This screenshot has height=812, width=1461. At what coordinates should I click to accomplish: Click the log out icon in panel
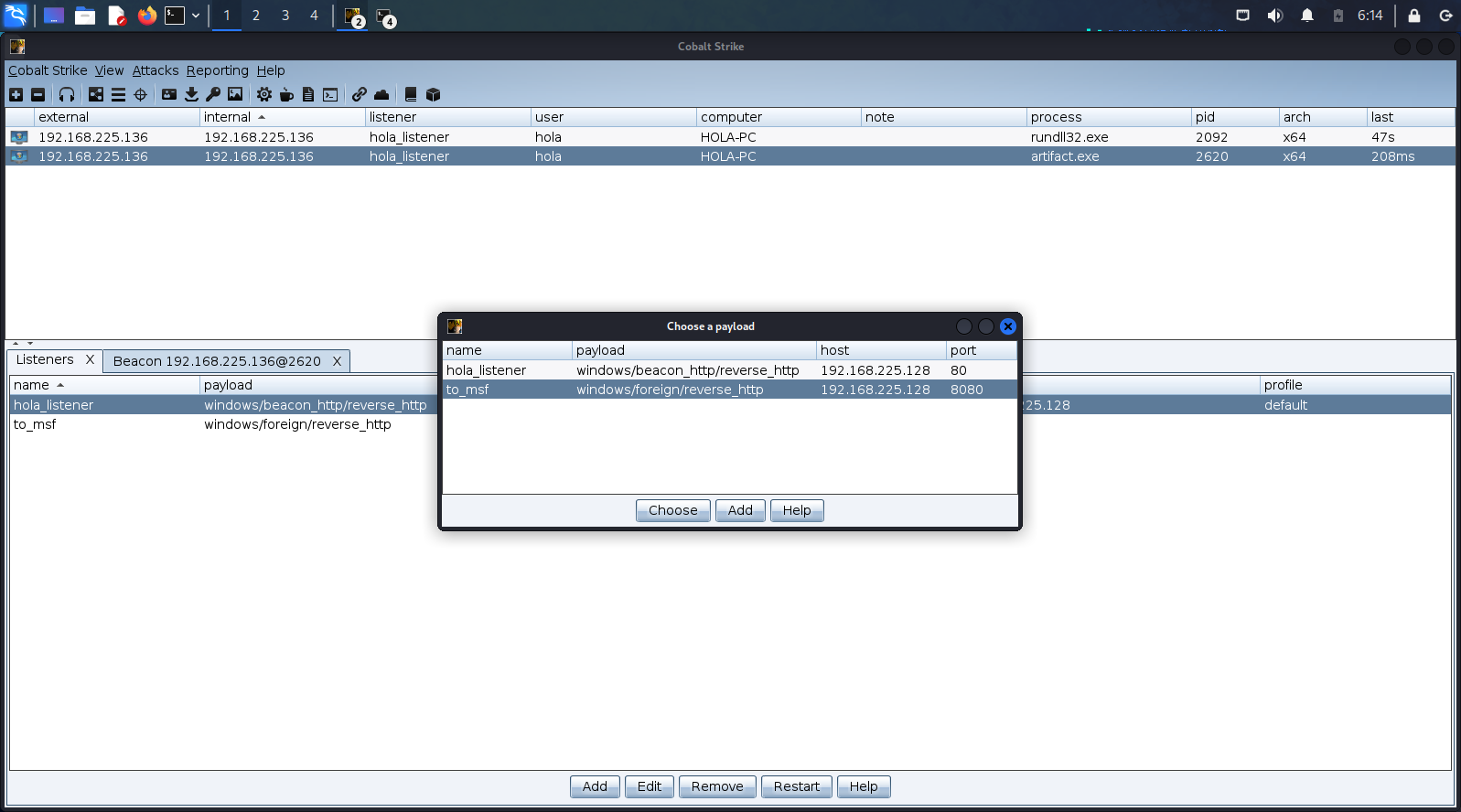coord(1446,16)
